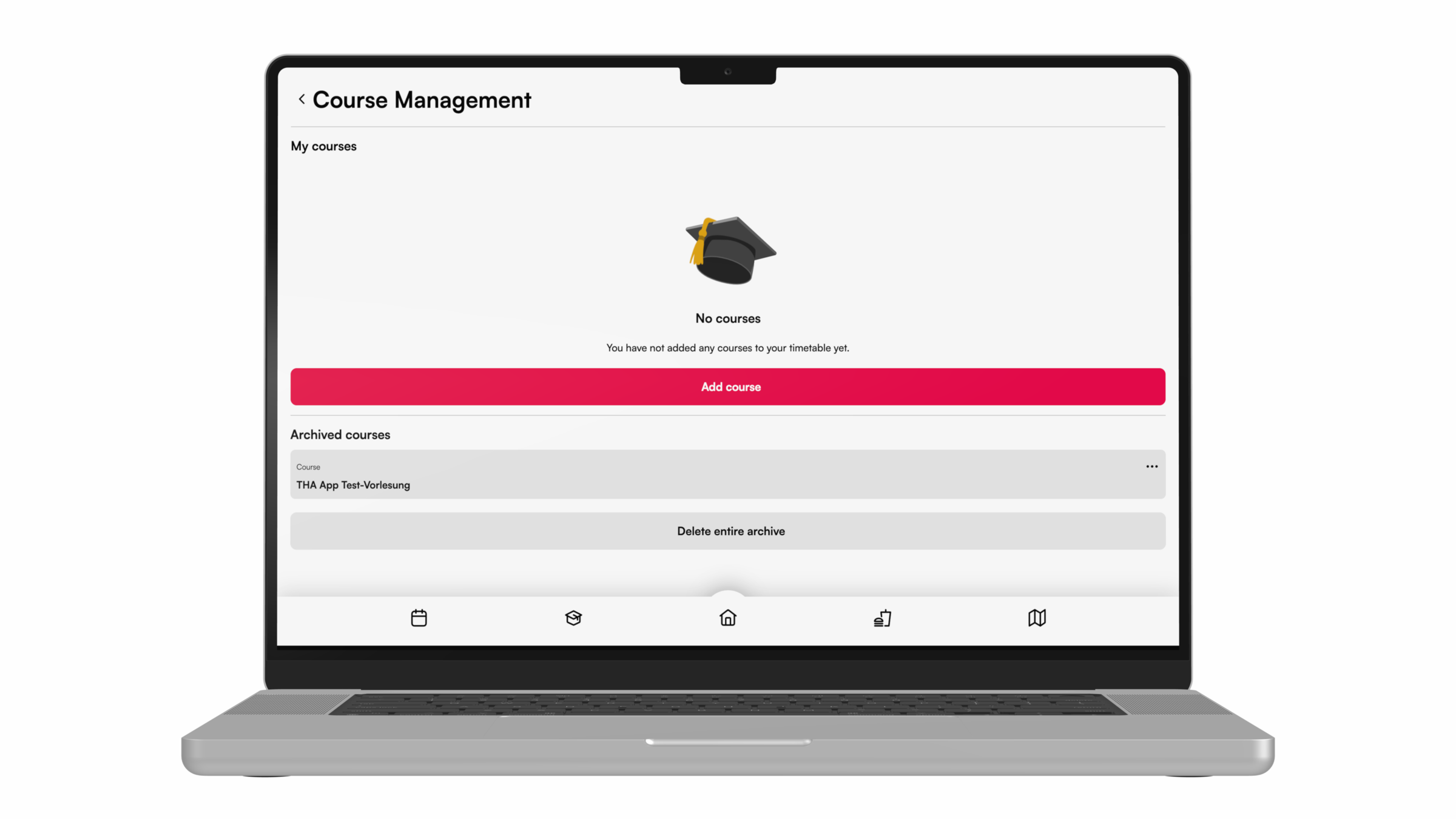
Task: Click the laptop webcam in the notch
Action: (727, 72)
